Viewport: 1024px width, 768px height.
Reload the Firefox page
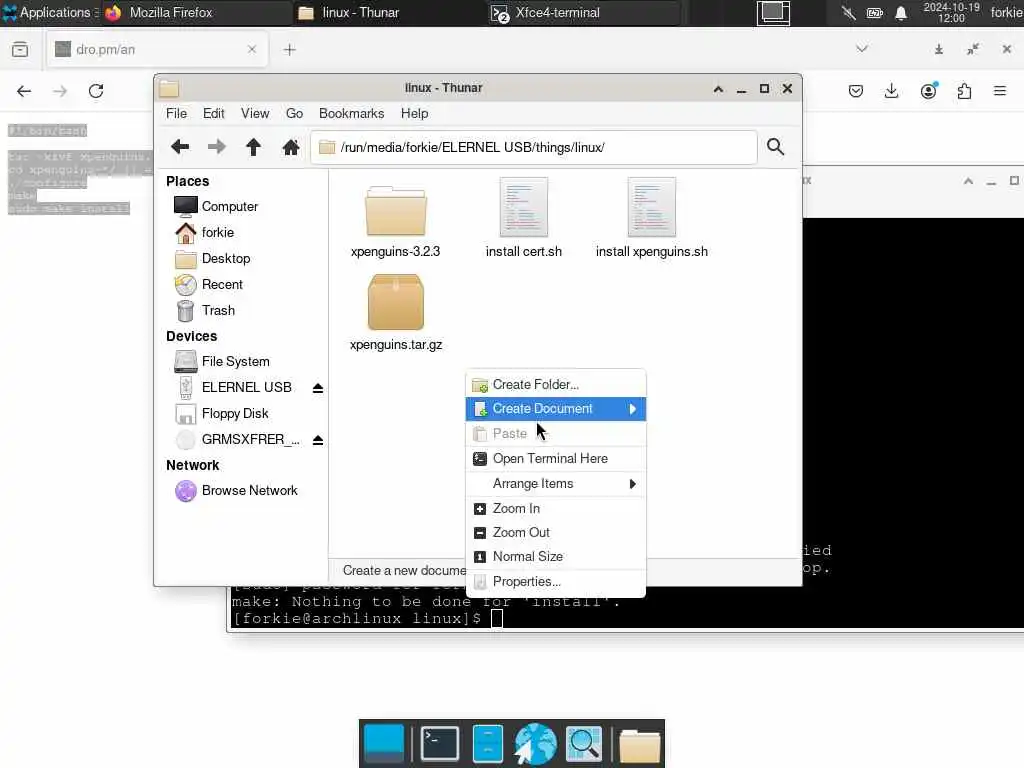[96, 91]
